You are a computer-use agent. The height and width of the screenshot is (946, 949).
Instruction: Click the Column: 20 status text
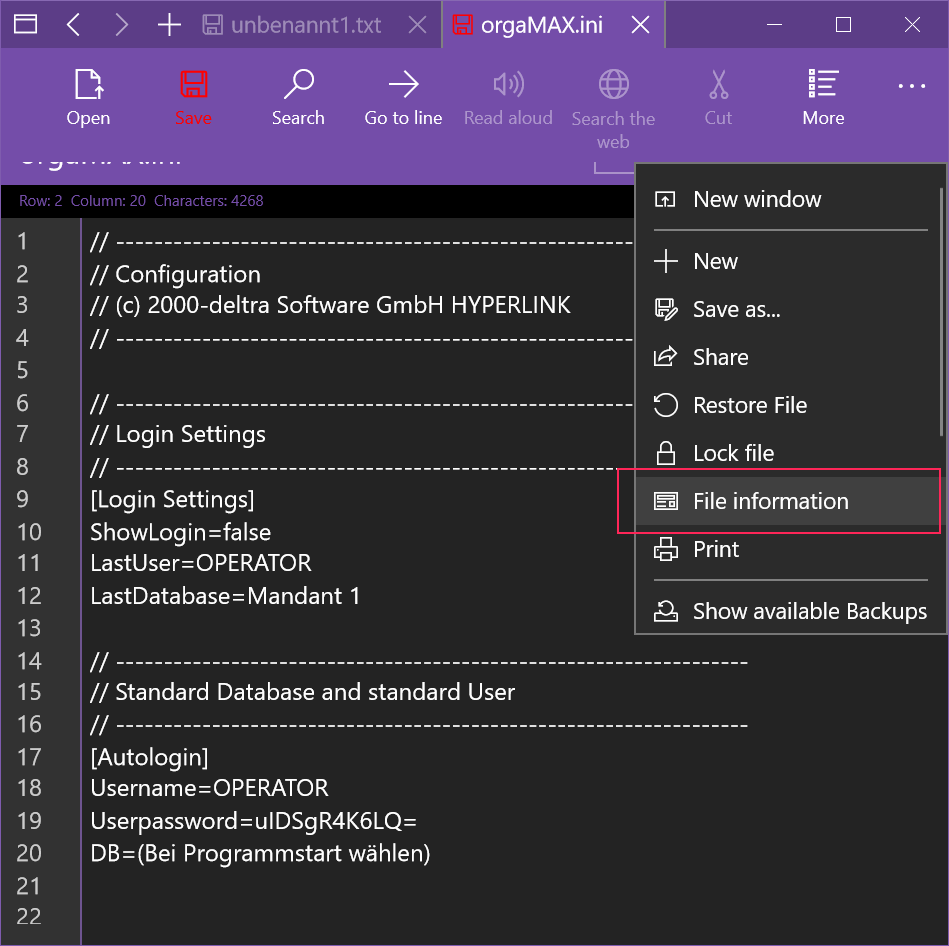tap(108, 201)
